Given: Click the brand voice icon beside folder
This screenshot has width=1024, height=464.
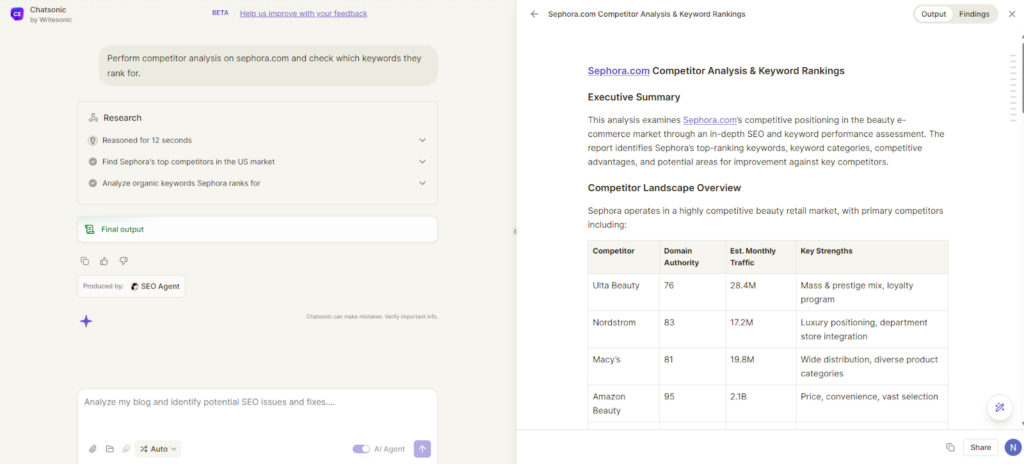Looking at the screenshot, I should (126, 449).
